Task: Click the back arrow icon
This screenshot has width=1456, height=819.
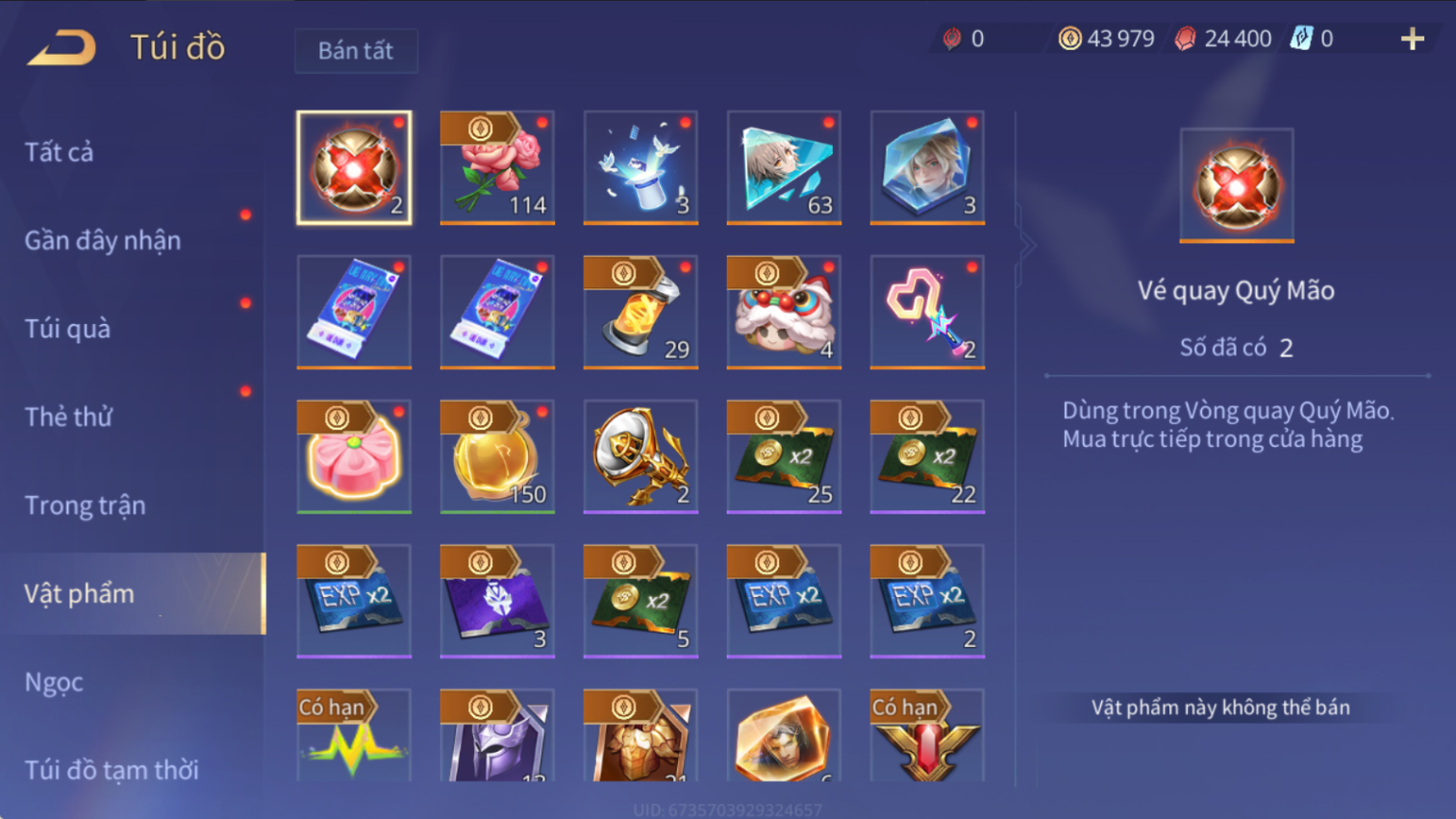Action: pos(62,47)
